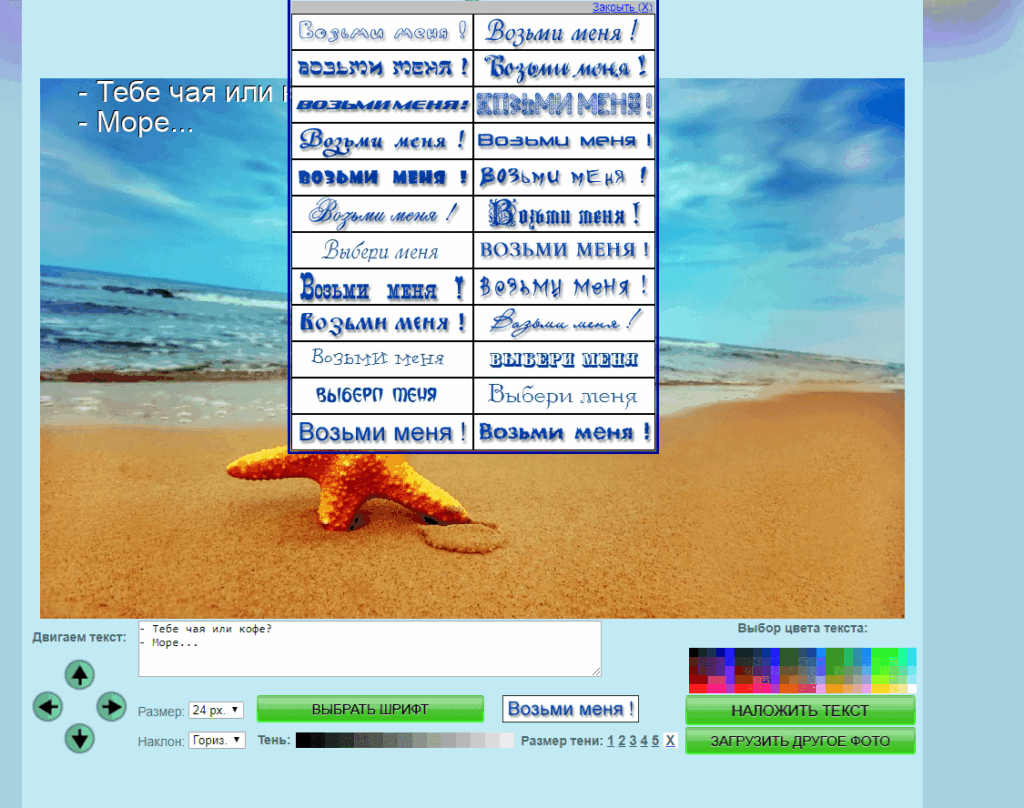Set shadow size to 5

[x=655, y=741]
